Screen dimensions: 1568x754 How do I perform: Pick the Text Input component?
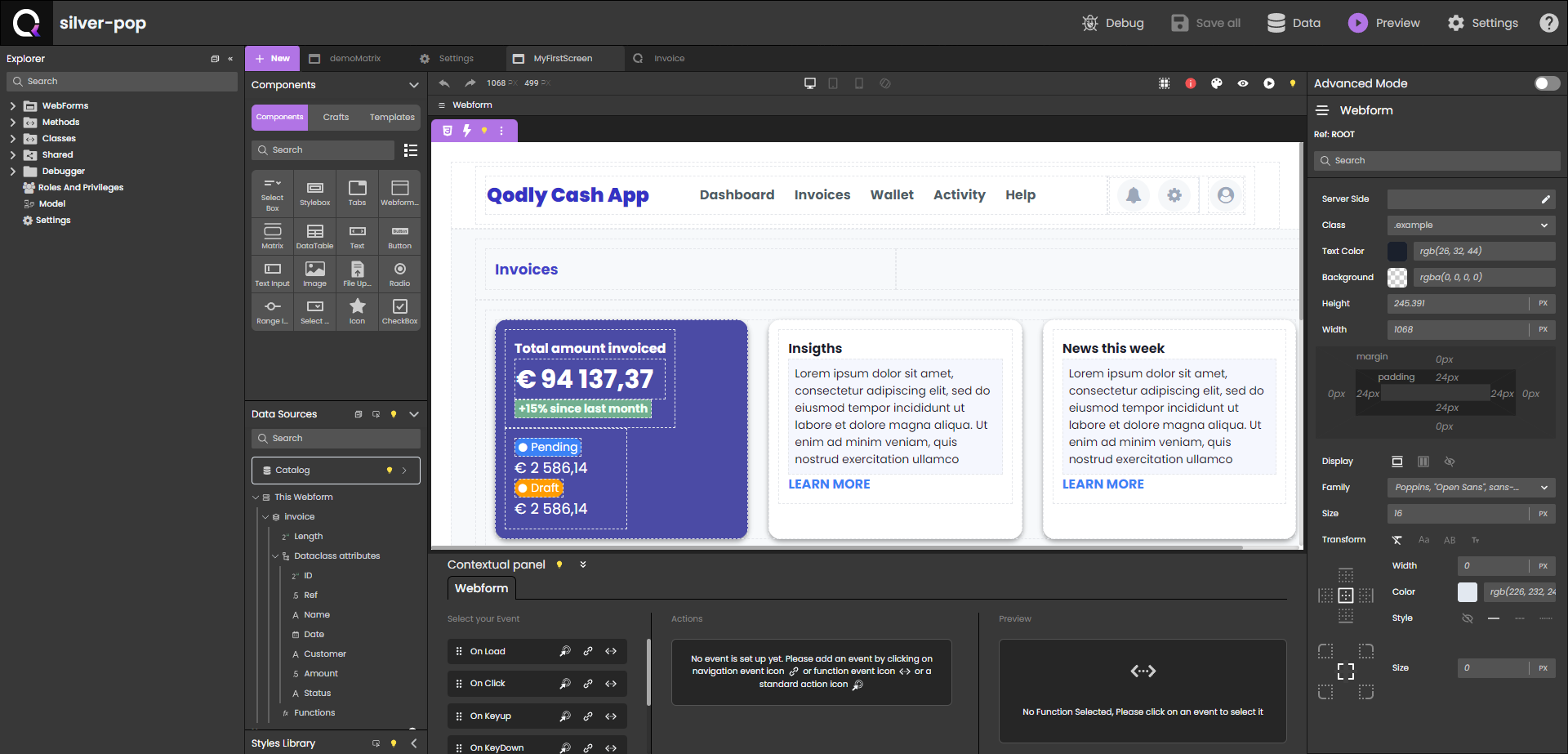point(273,274)
